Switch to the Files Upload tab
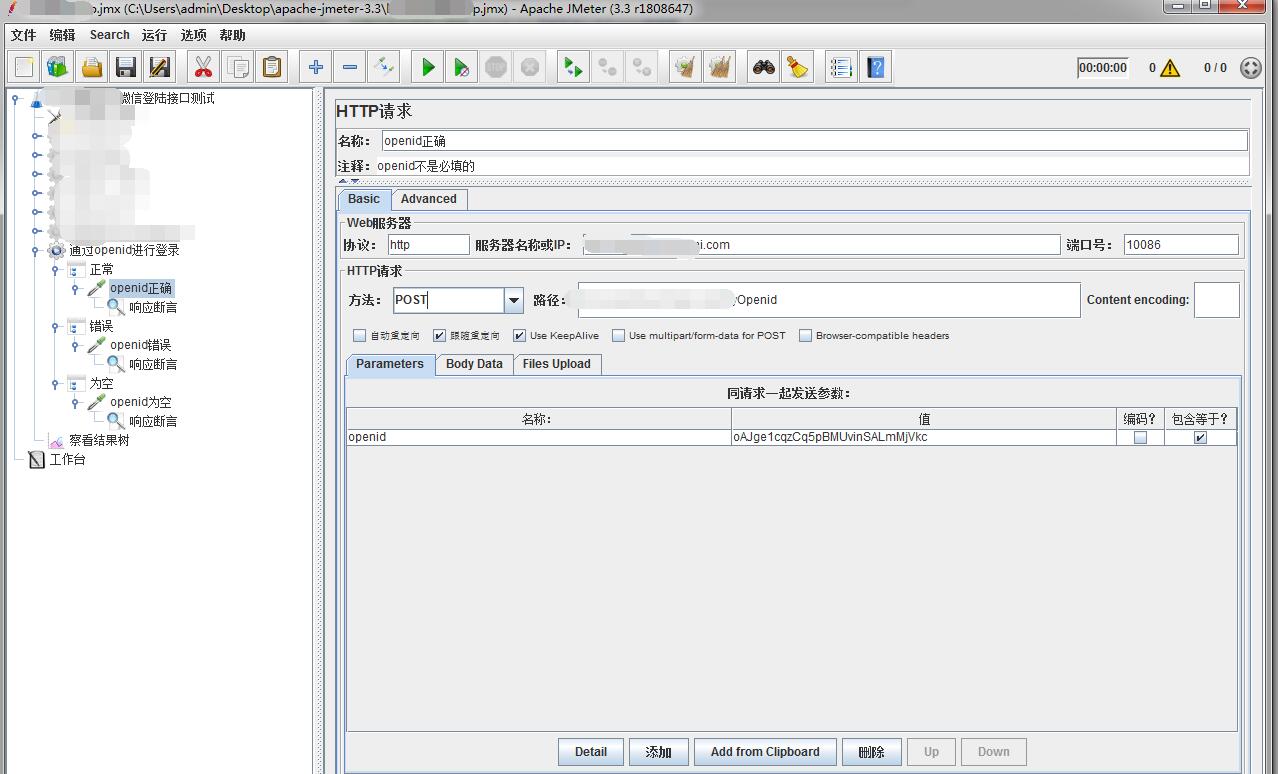Viewport: 1278px width, 774px height. point(557,364)
